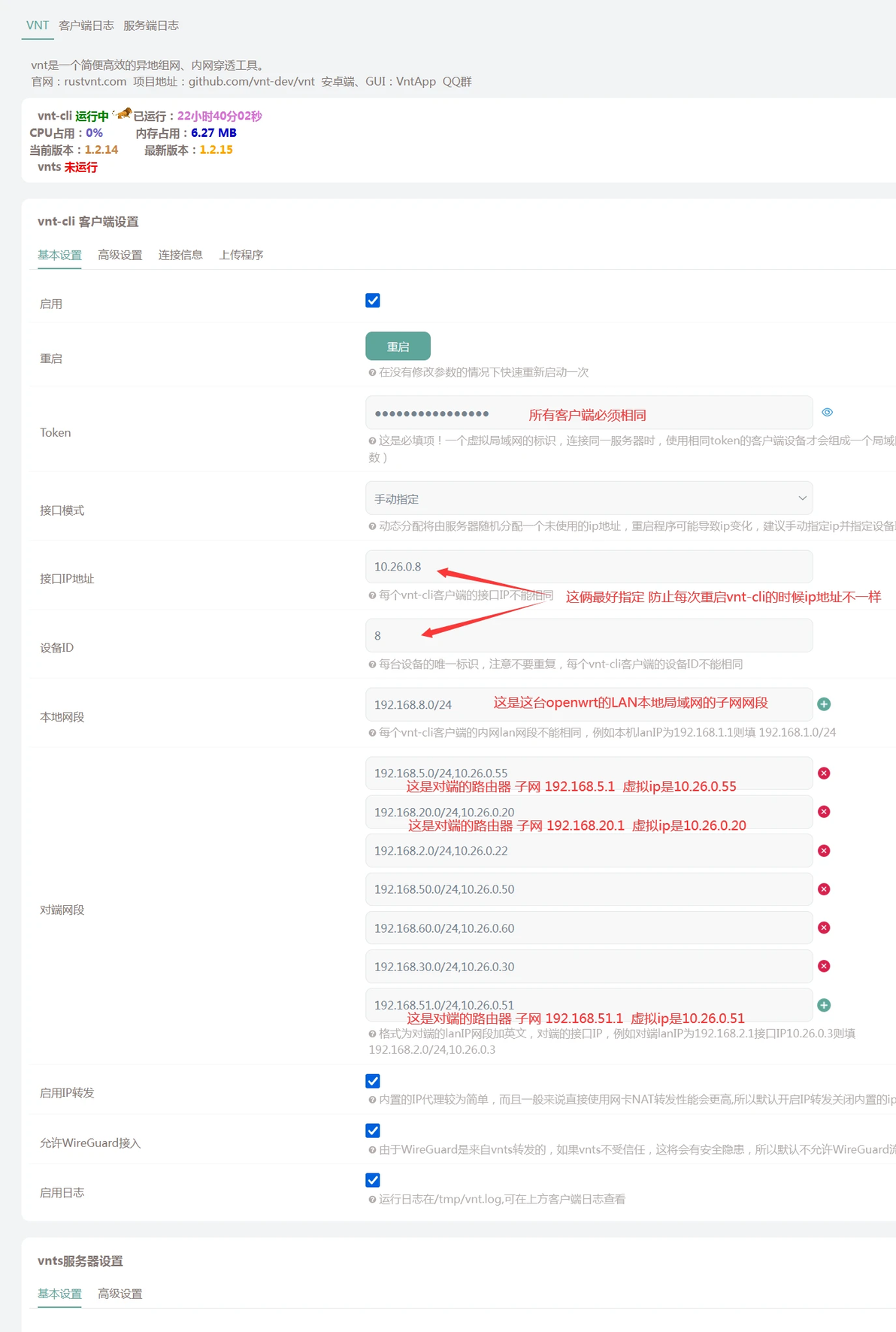896x1332 pixels.
Task: Delete peer subnet 192.168.20.0/24,10.26.0.20 entry
Action: [824, 811]
